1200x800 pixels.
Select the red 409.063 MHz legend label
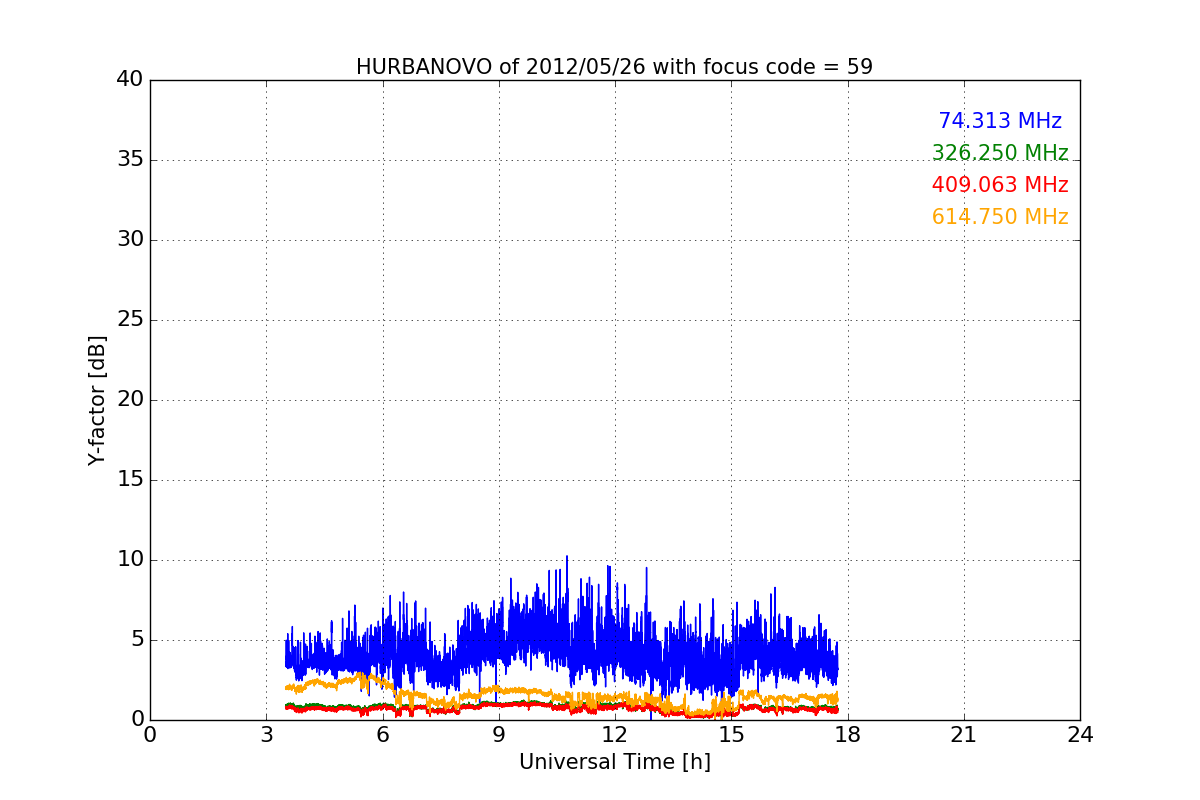(x=1000, y=185)
